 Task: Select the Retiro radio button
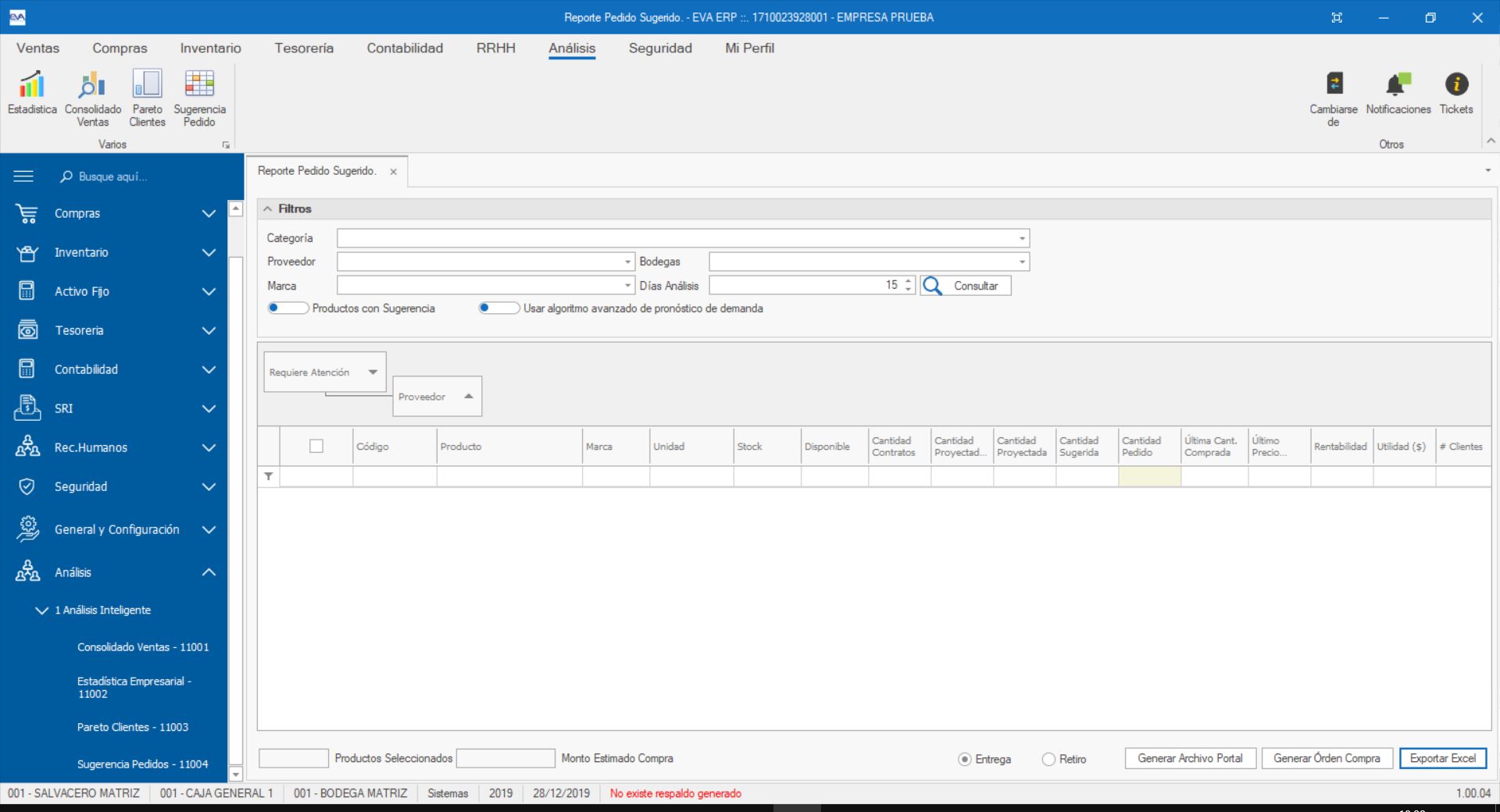tap(1048, 759)
